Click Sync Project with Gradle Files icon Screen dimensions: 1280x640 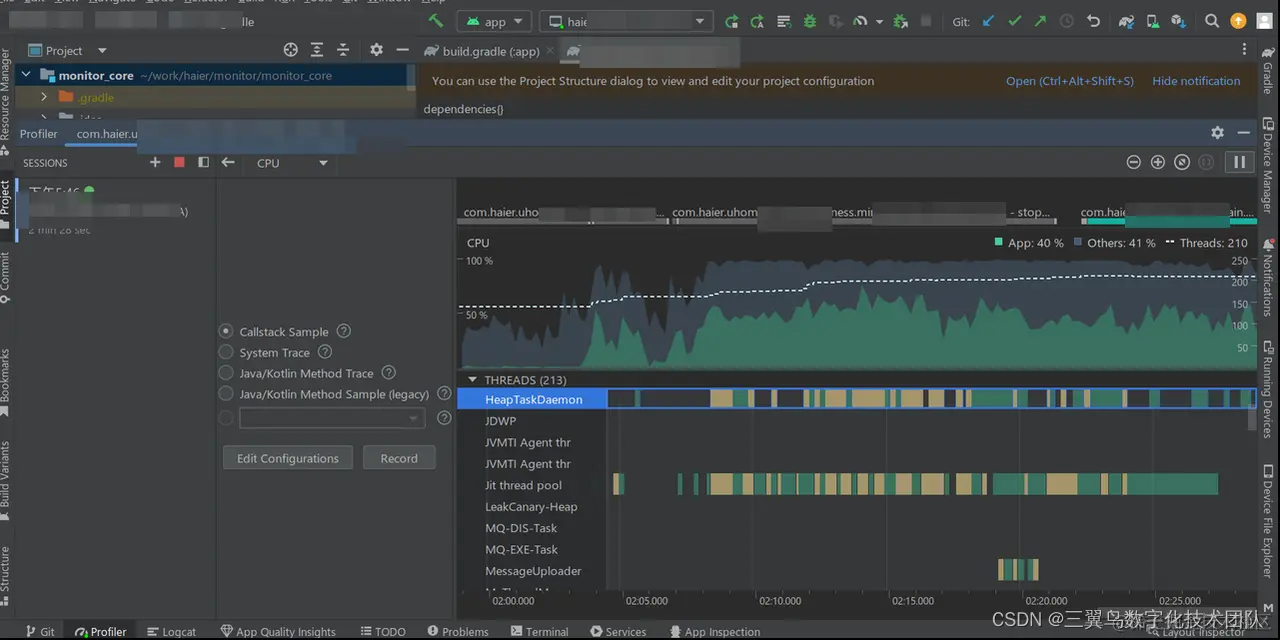point(1127,21)
